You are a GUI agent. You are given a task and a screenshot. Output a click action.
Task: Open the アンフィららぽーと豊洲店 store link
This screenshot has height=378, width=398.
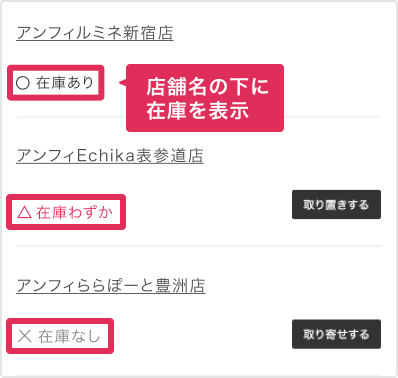(x=111, y=286)
